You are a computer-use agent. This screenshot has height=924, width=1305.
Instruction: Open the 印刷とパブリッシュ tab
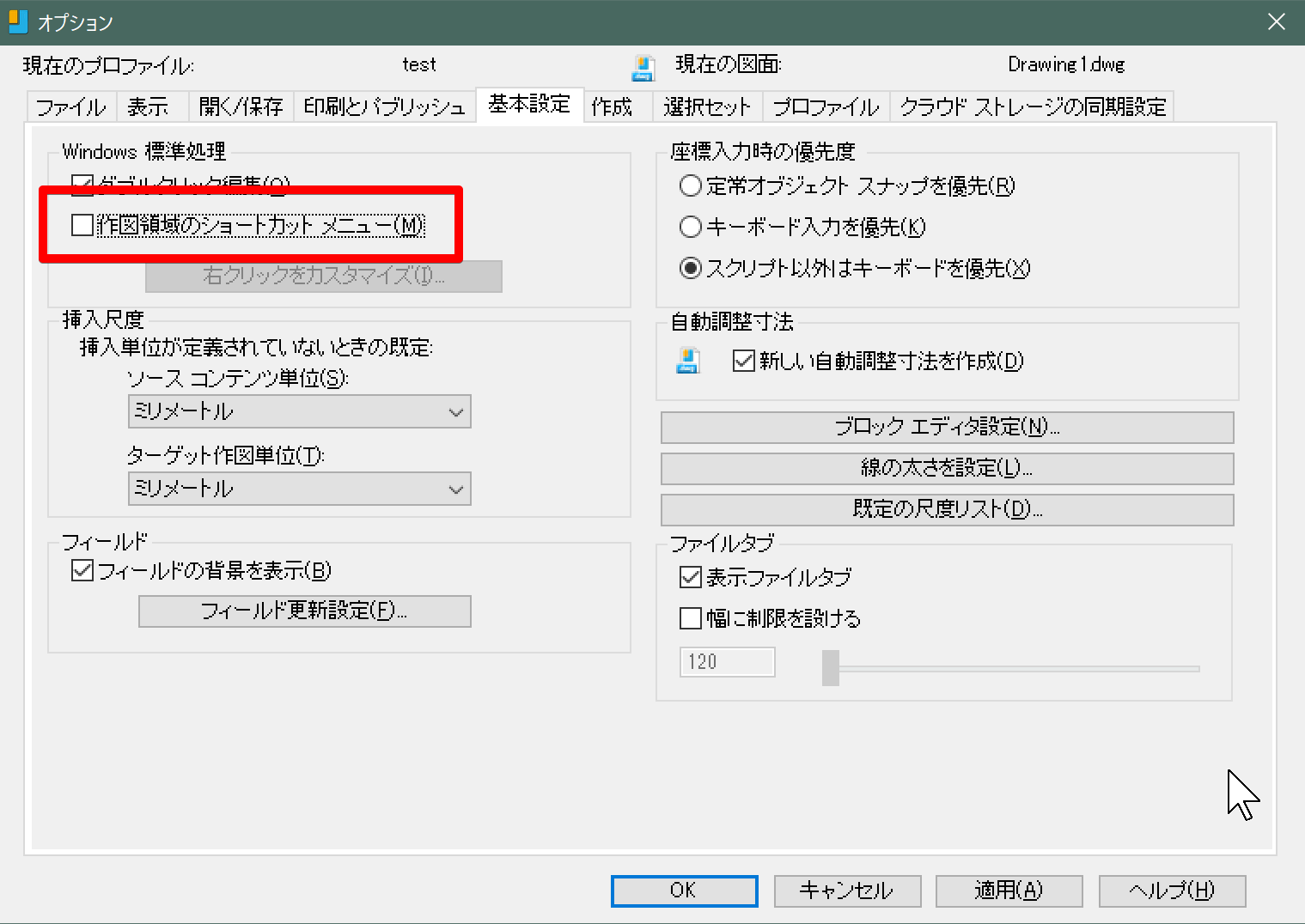point(385,106)
